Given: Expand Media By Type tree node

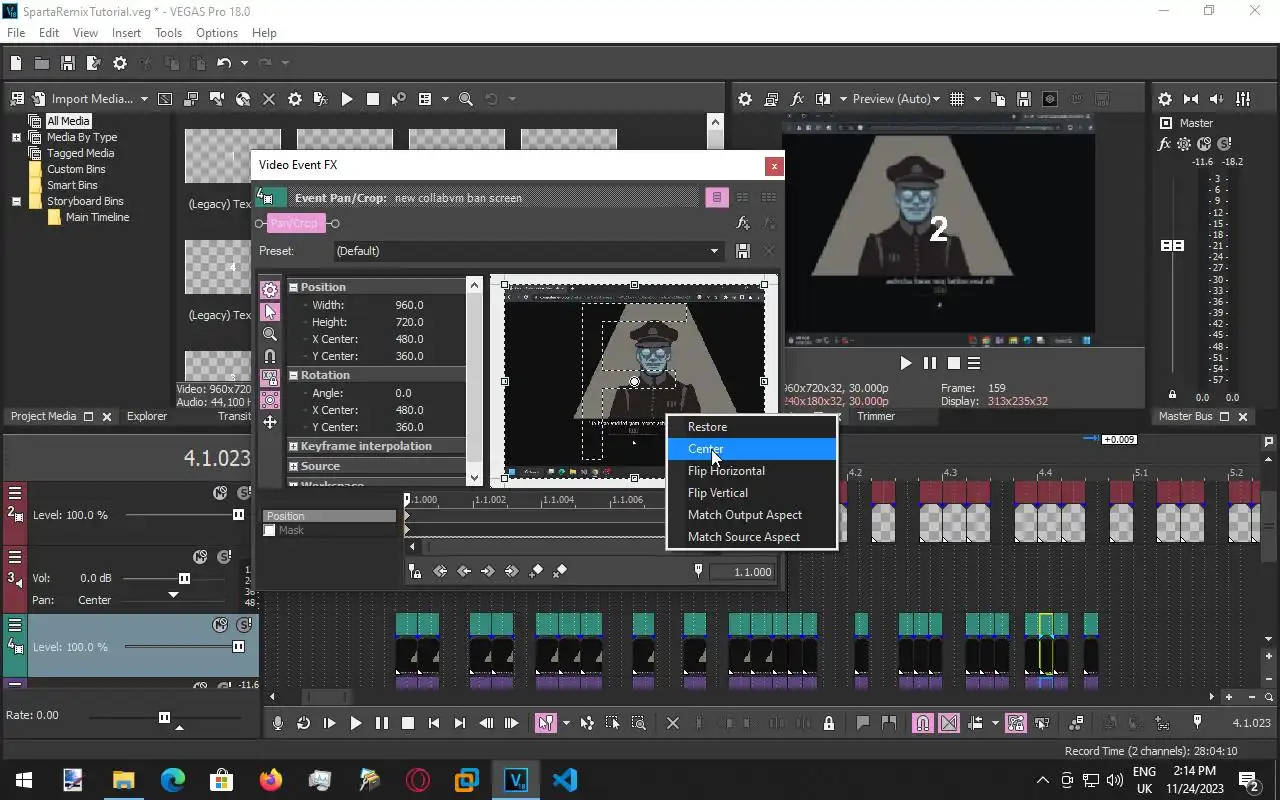Looking at the screenshot, I should point(16,137).
